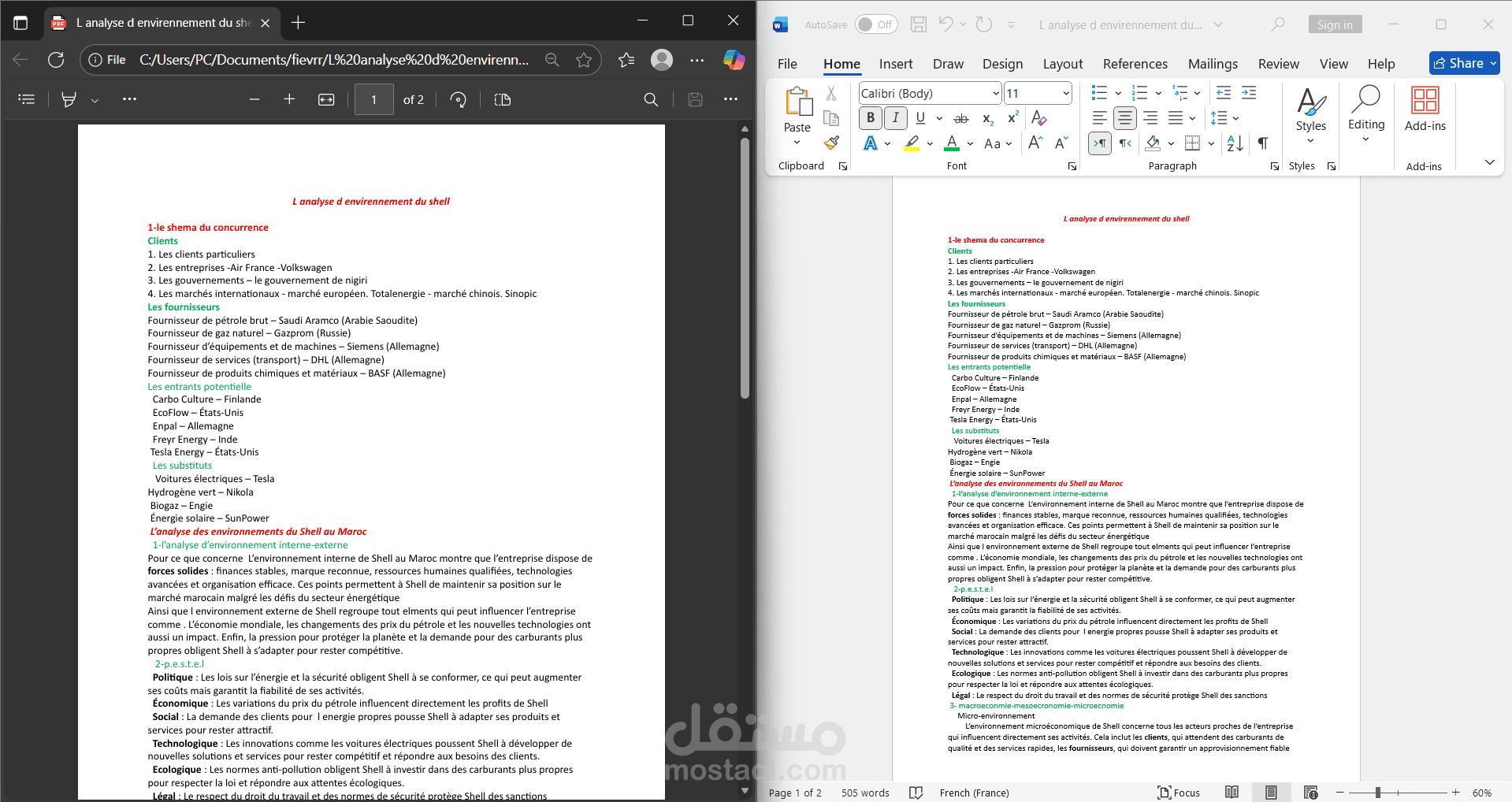This screenshot has width=1512, height=802.
Task: Open the Editing mode button
Action: 1366,115
